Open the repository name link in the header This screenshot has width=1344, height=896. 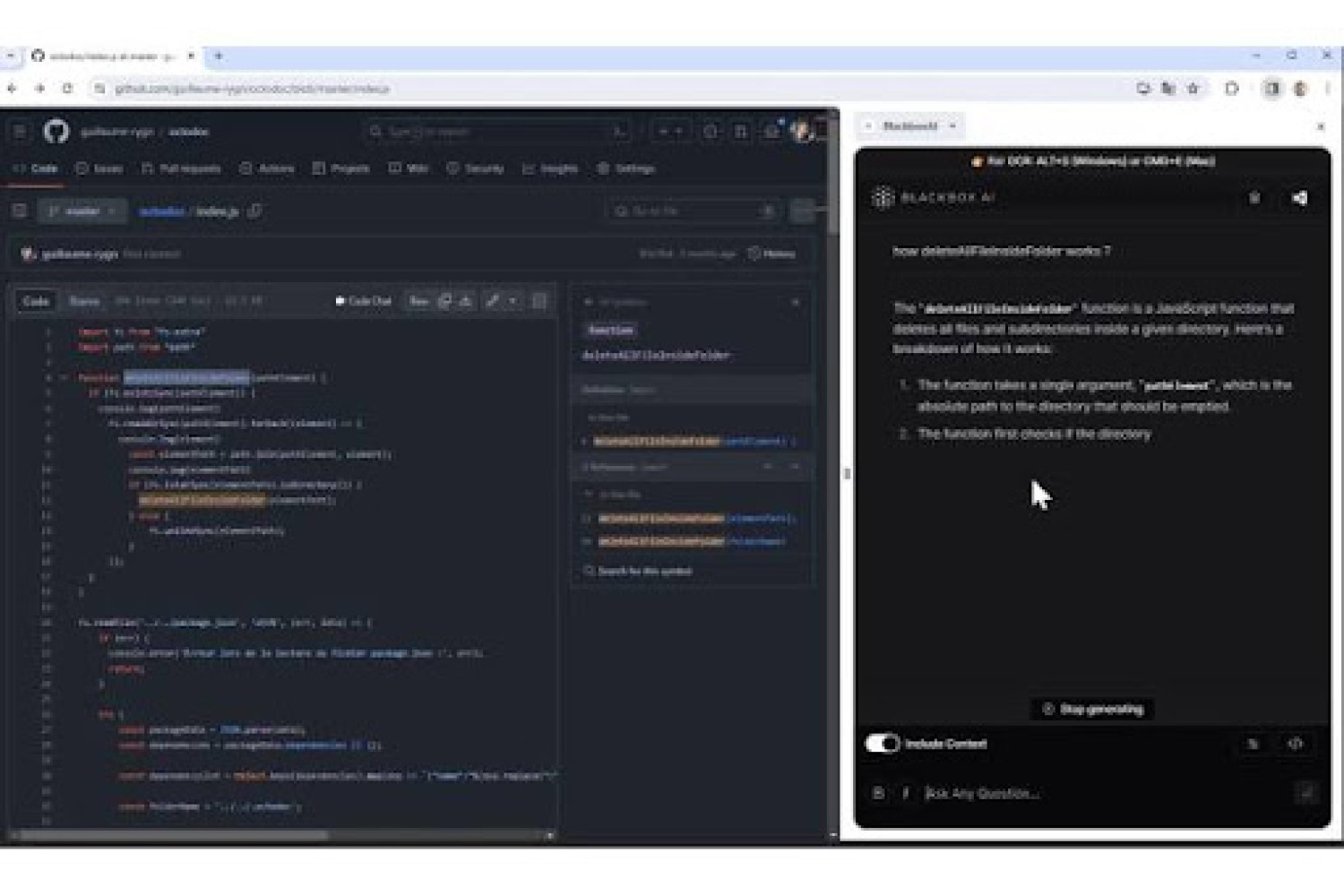(x=189, y=132)
